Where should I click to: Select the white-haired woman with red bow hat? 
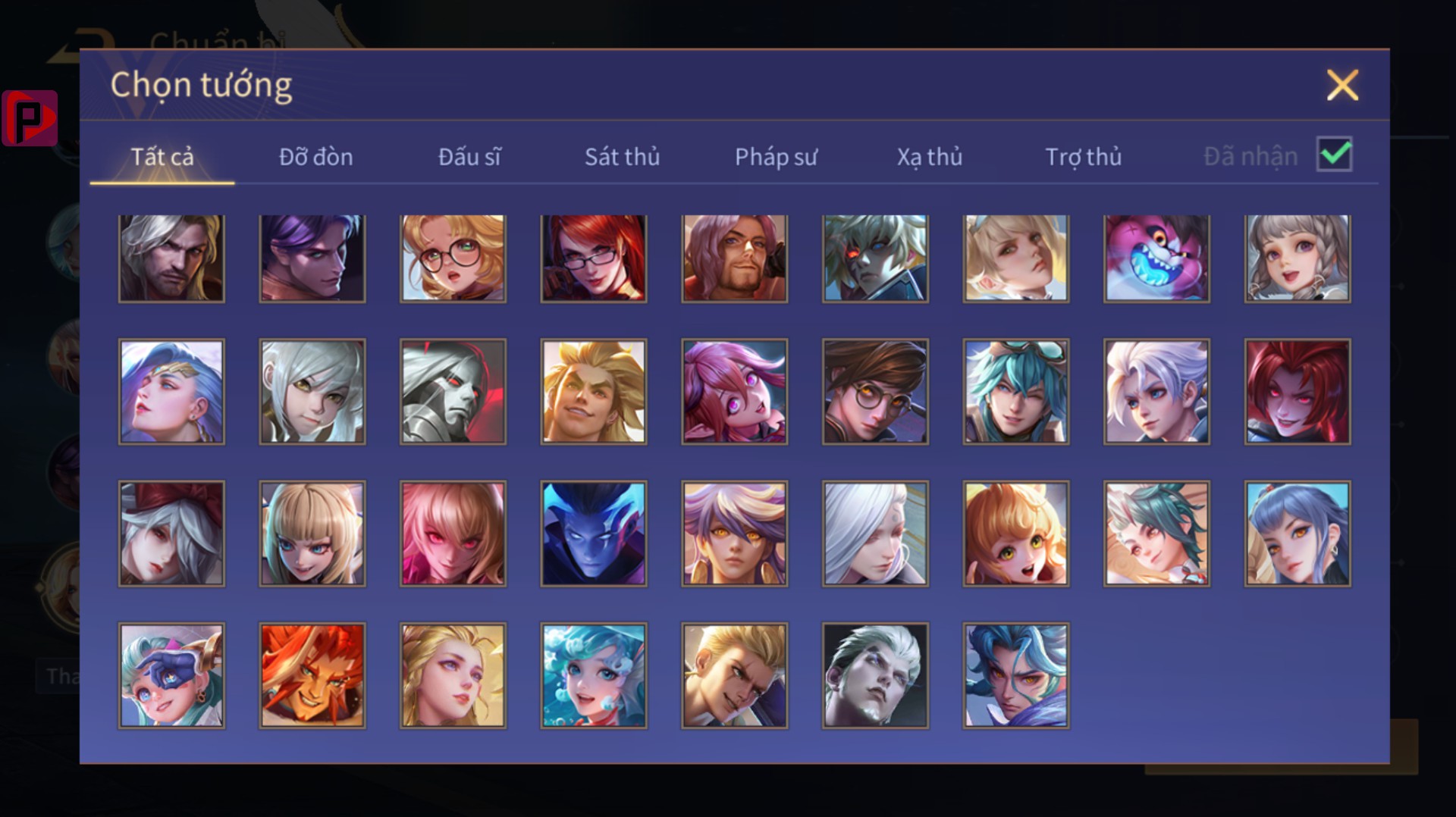(171, 534)
